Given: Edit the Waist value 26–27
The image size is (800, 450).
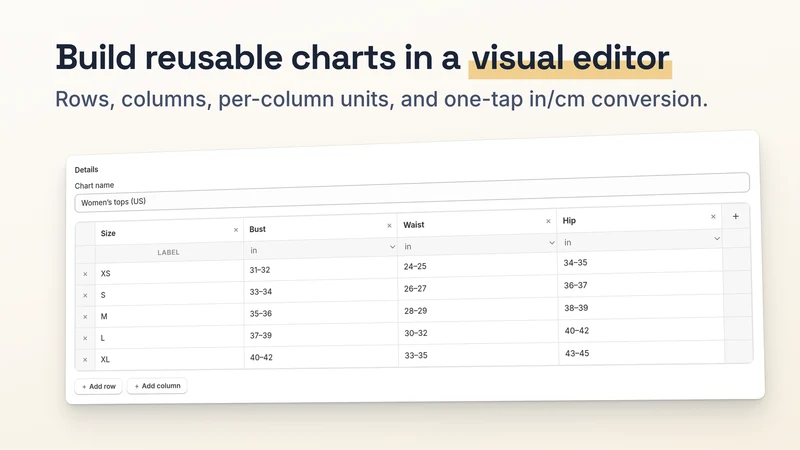Looking at the screenshot, I should coord(478,288).
